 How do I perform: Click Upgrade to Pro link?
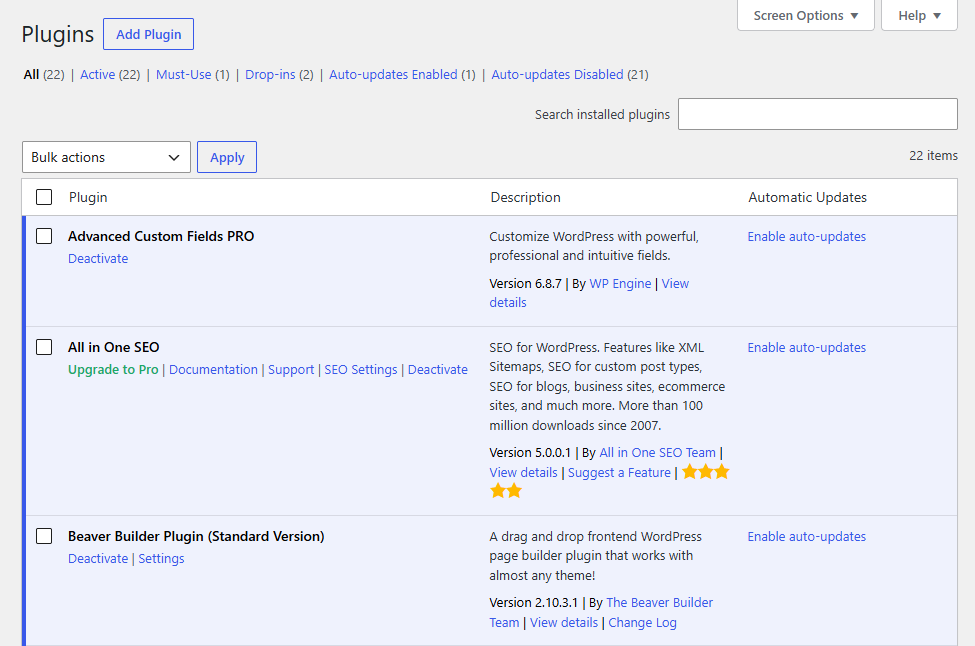click(113, 369)
